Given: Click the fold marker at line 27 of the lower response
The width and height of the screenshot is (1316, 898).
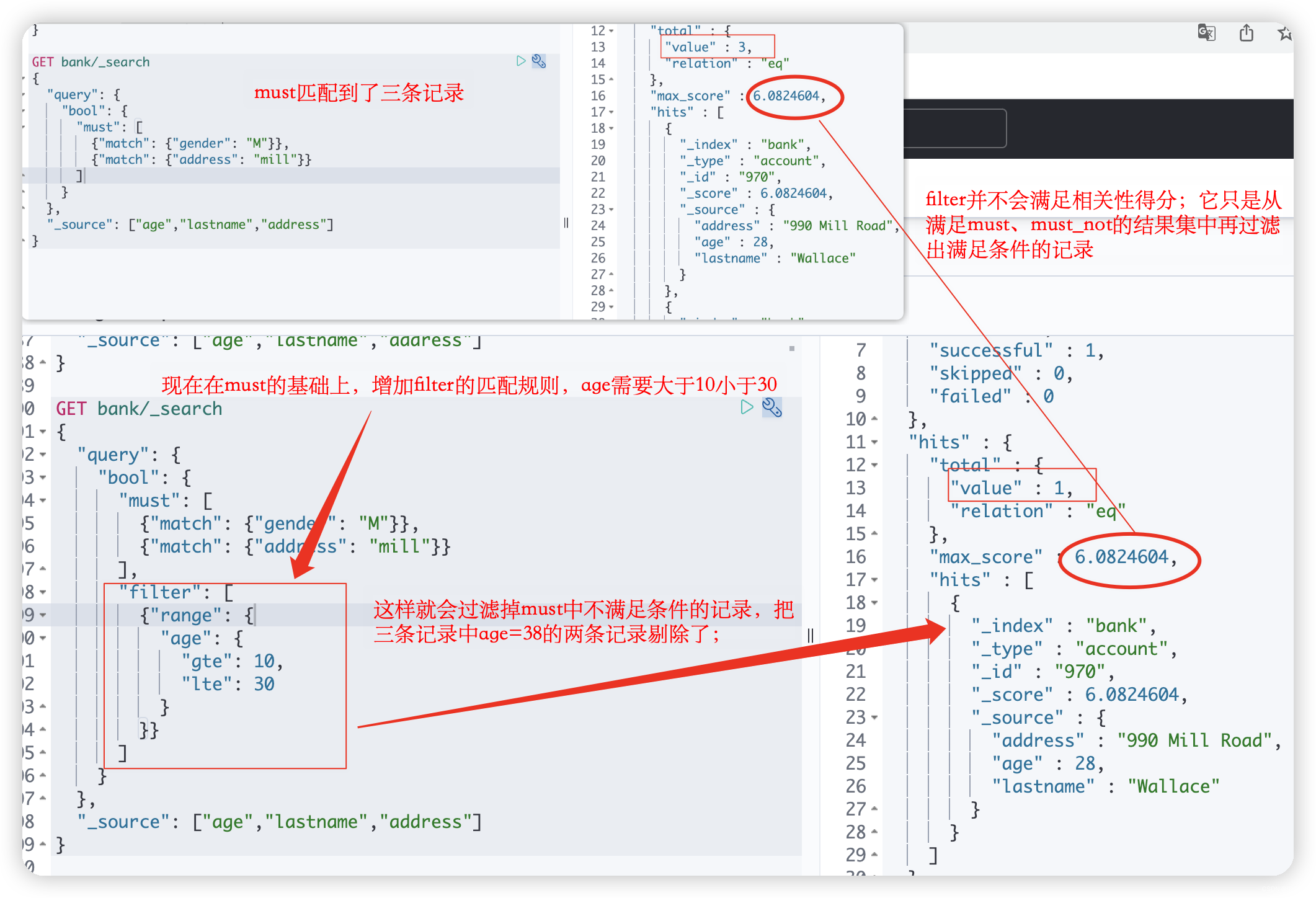Looking at the screenshot, I should [874, 809].
